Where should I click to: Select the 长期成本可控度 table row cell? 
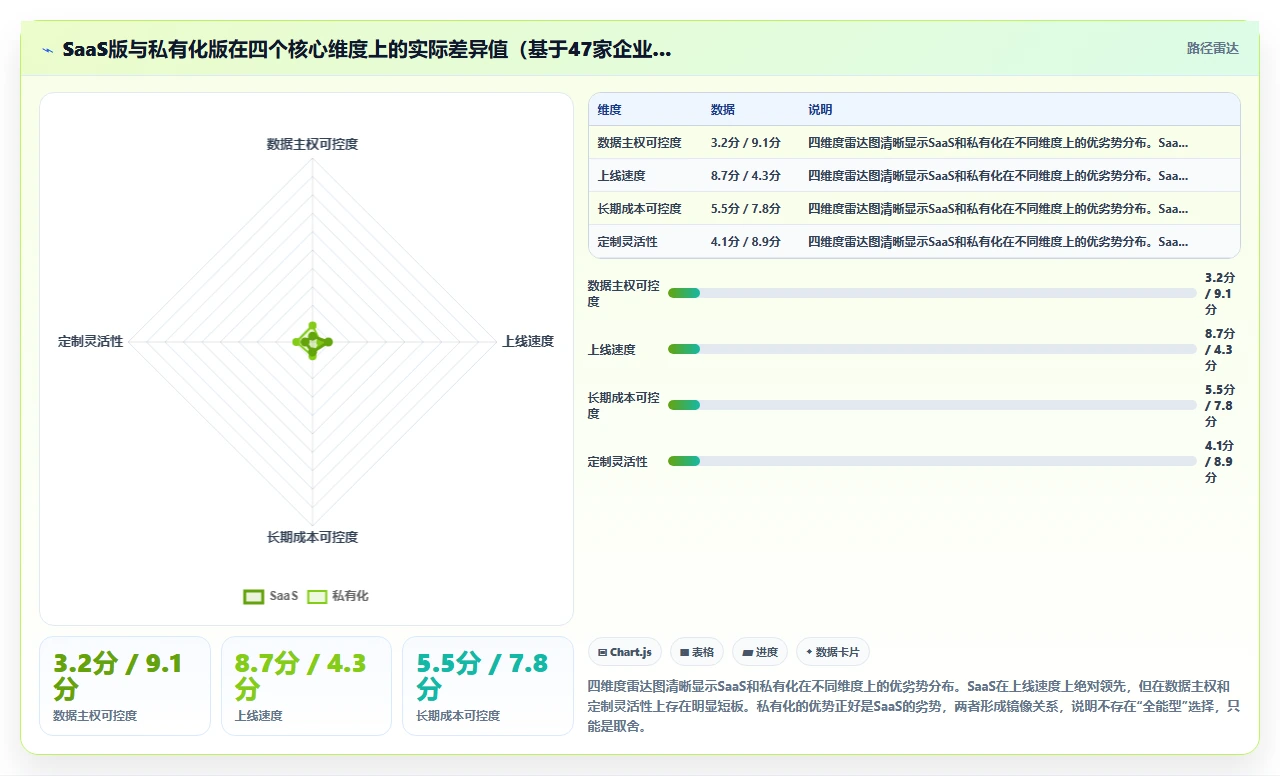(640, 209)
